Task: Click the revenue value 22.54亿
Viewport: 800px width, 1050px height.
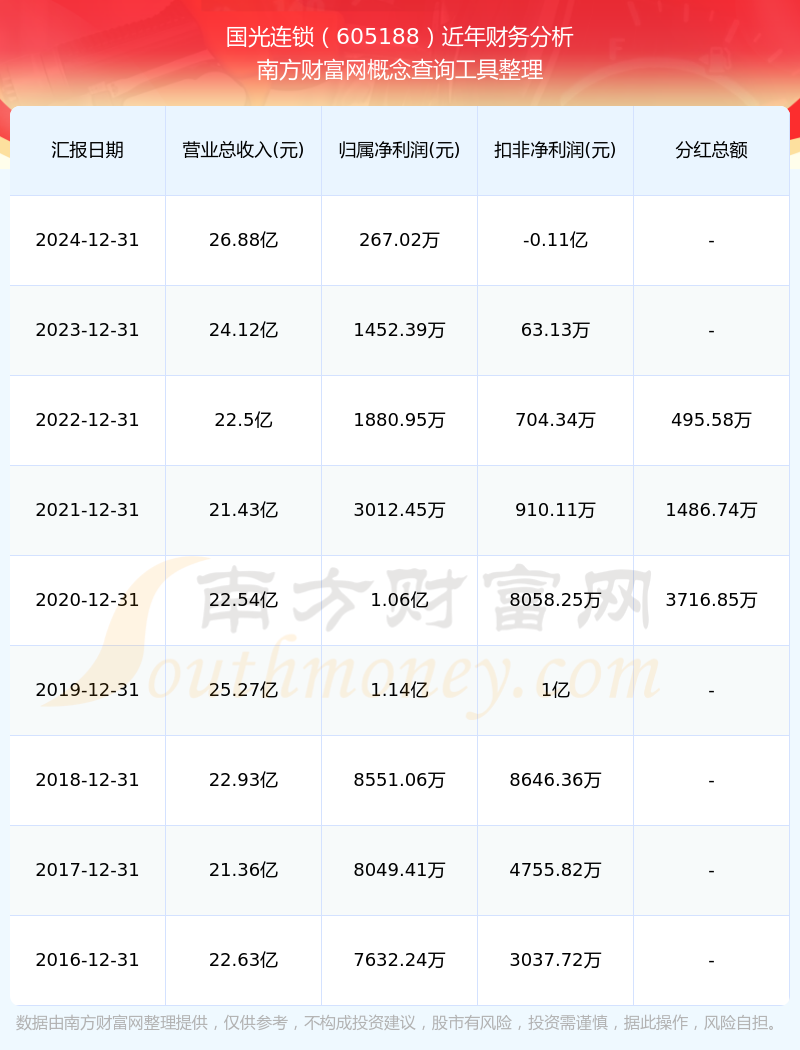Action: coord(244,600)
